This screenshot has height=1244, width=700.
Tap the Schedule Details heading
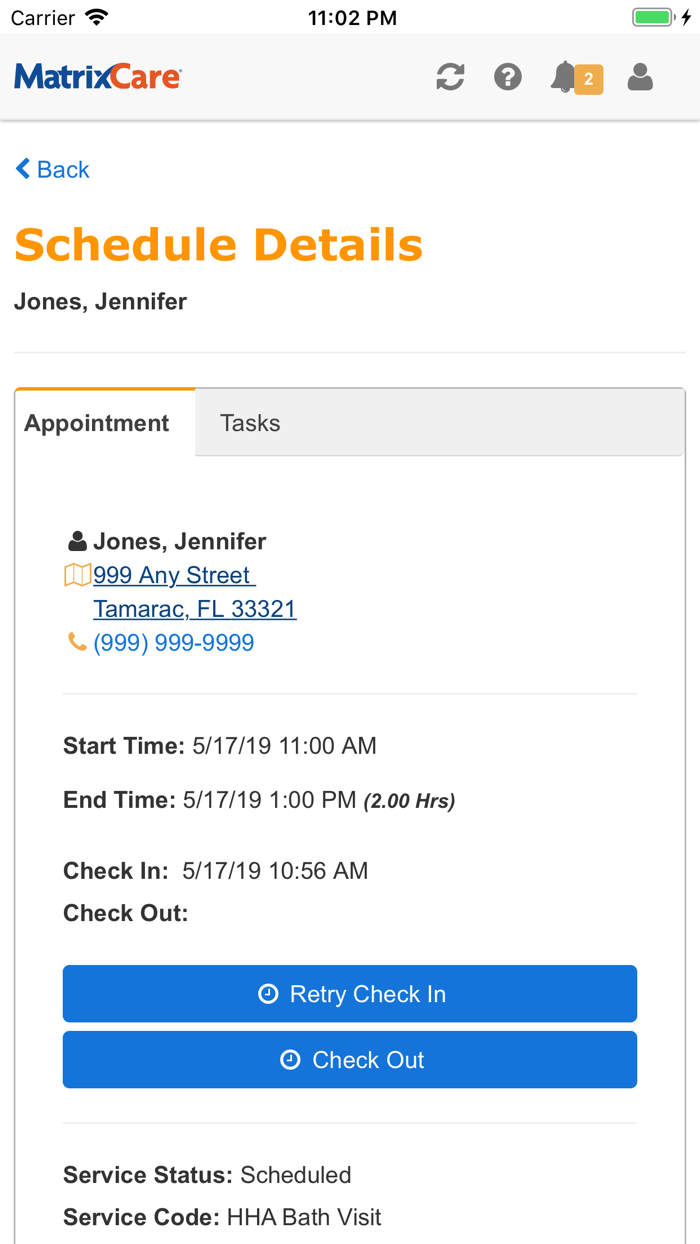(x=219, y=245)
